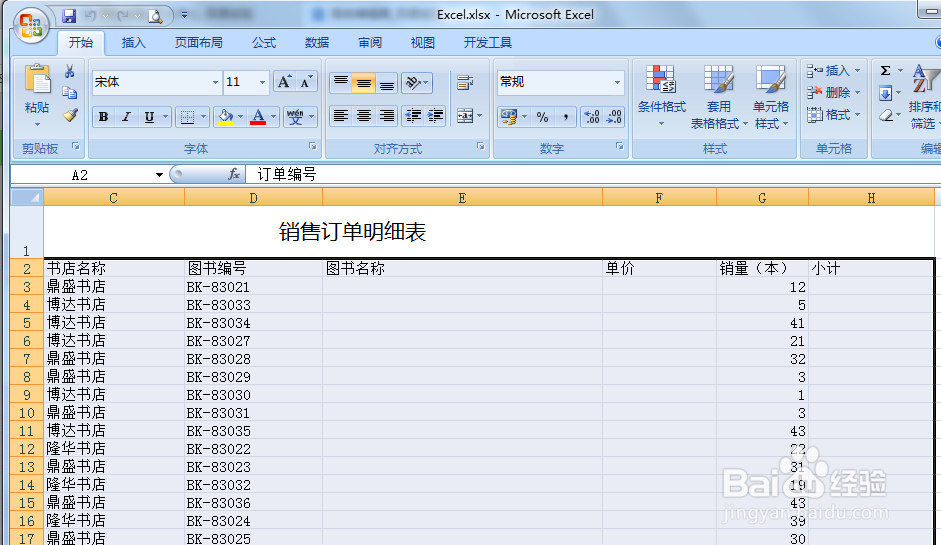Click the phonetic guide wén icon
Viewport: 941px width, 545px height.
[x=295, y=116]
